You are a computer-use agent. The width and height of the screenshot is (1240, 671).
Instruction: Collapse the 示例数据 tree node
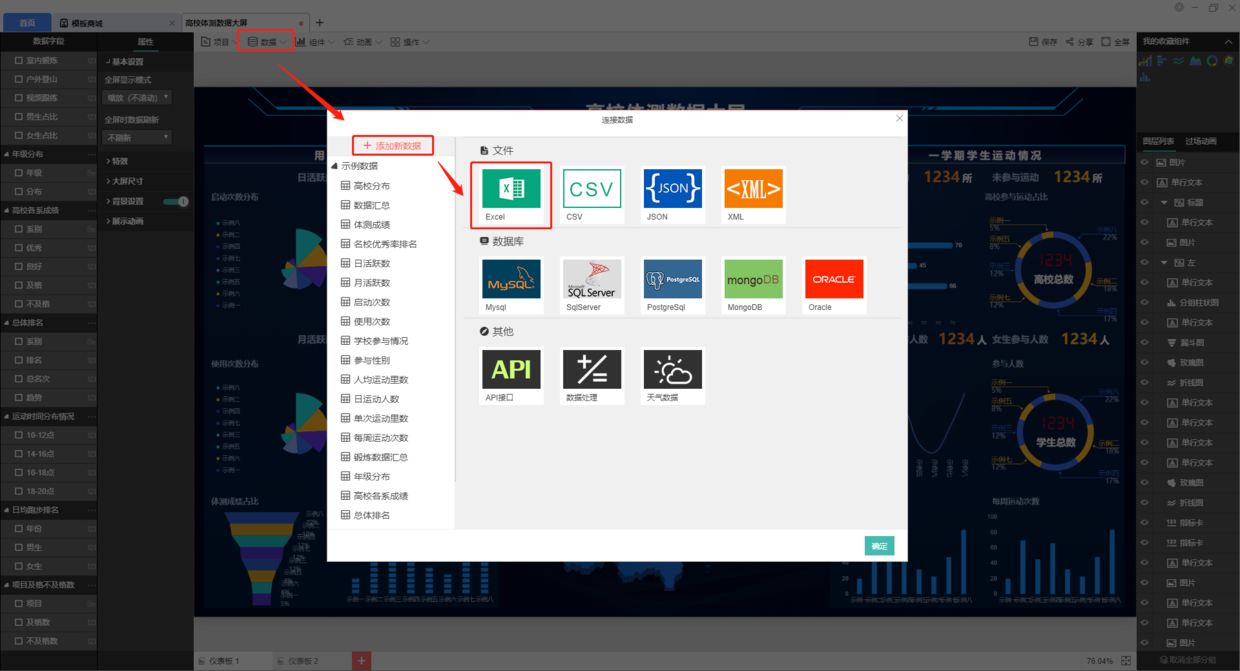pos(334,166)
